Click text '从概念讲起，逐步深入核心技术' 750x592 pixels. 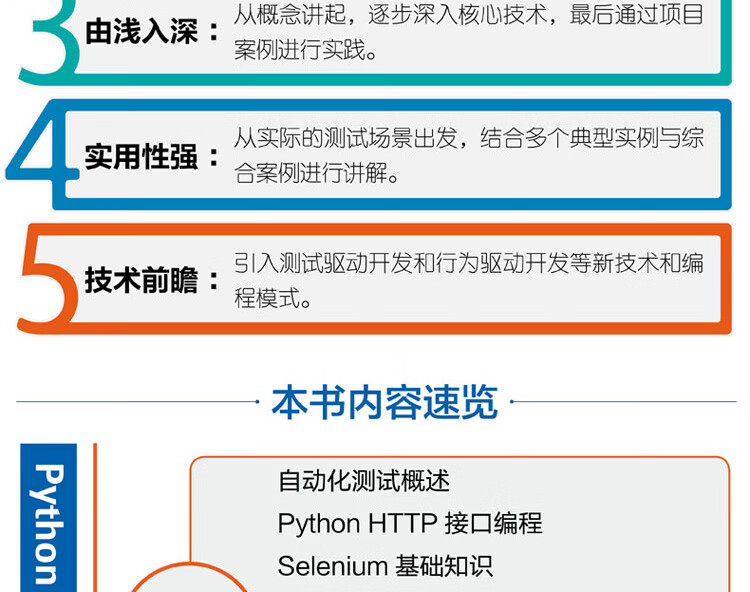(x=390, y=14)
